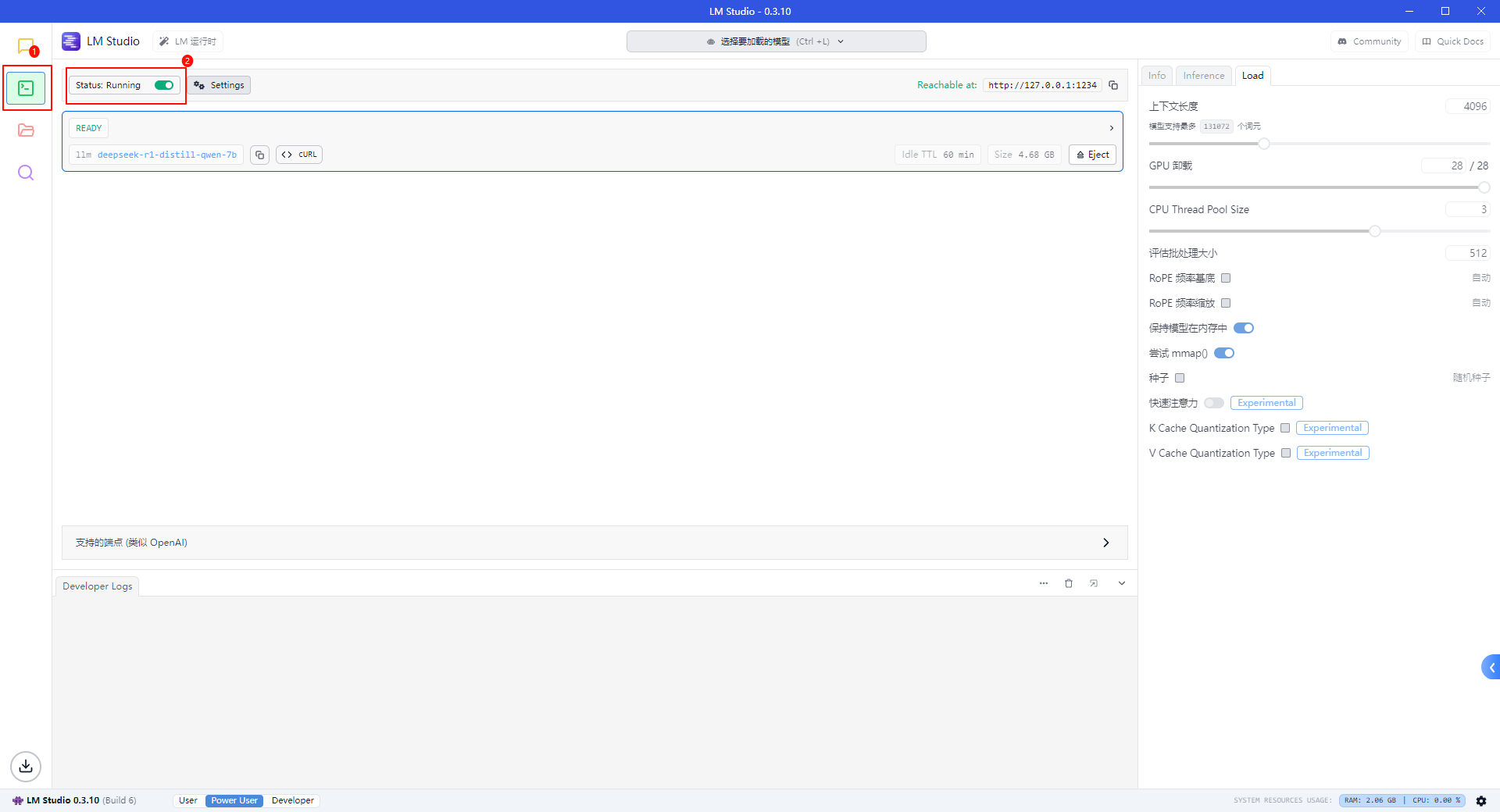The image size is (1500, 812).
Task: Open the Chat icon in the sidebar
Action: 26,46
